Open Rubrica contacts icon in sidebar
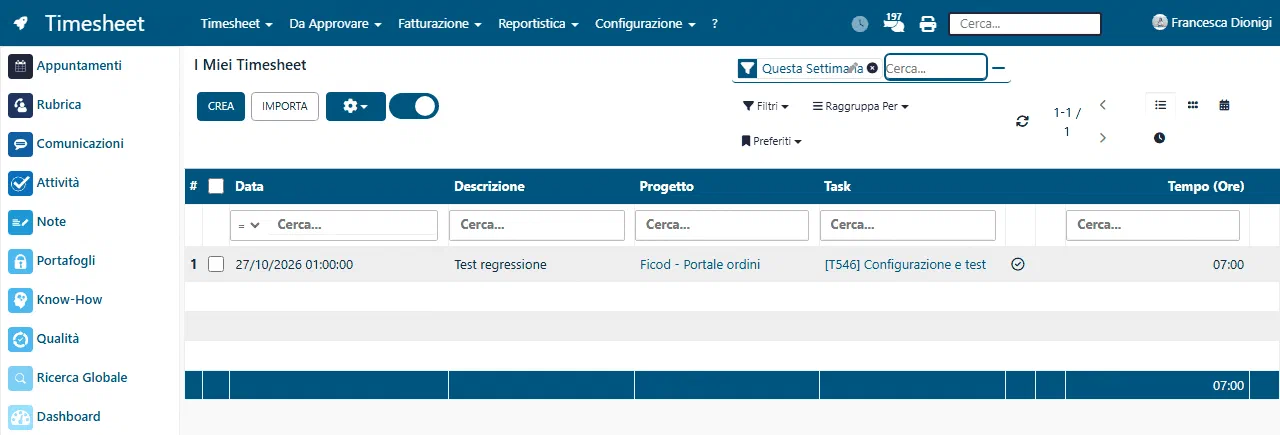 point(21,105)
